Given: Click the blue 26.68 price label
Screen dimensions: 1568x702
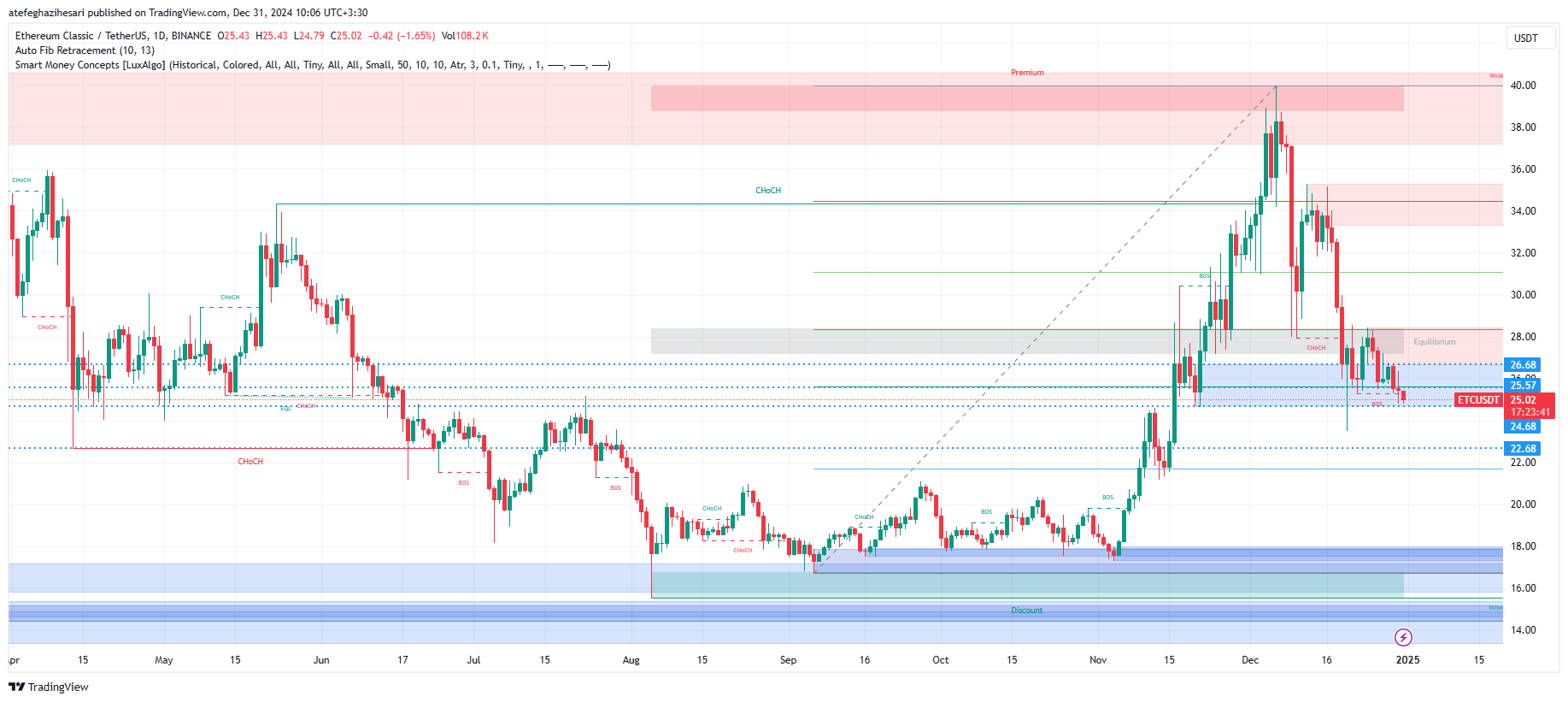Looking at the screenshot, I should click(1523, 365).
